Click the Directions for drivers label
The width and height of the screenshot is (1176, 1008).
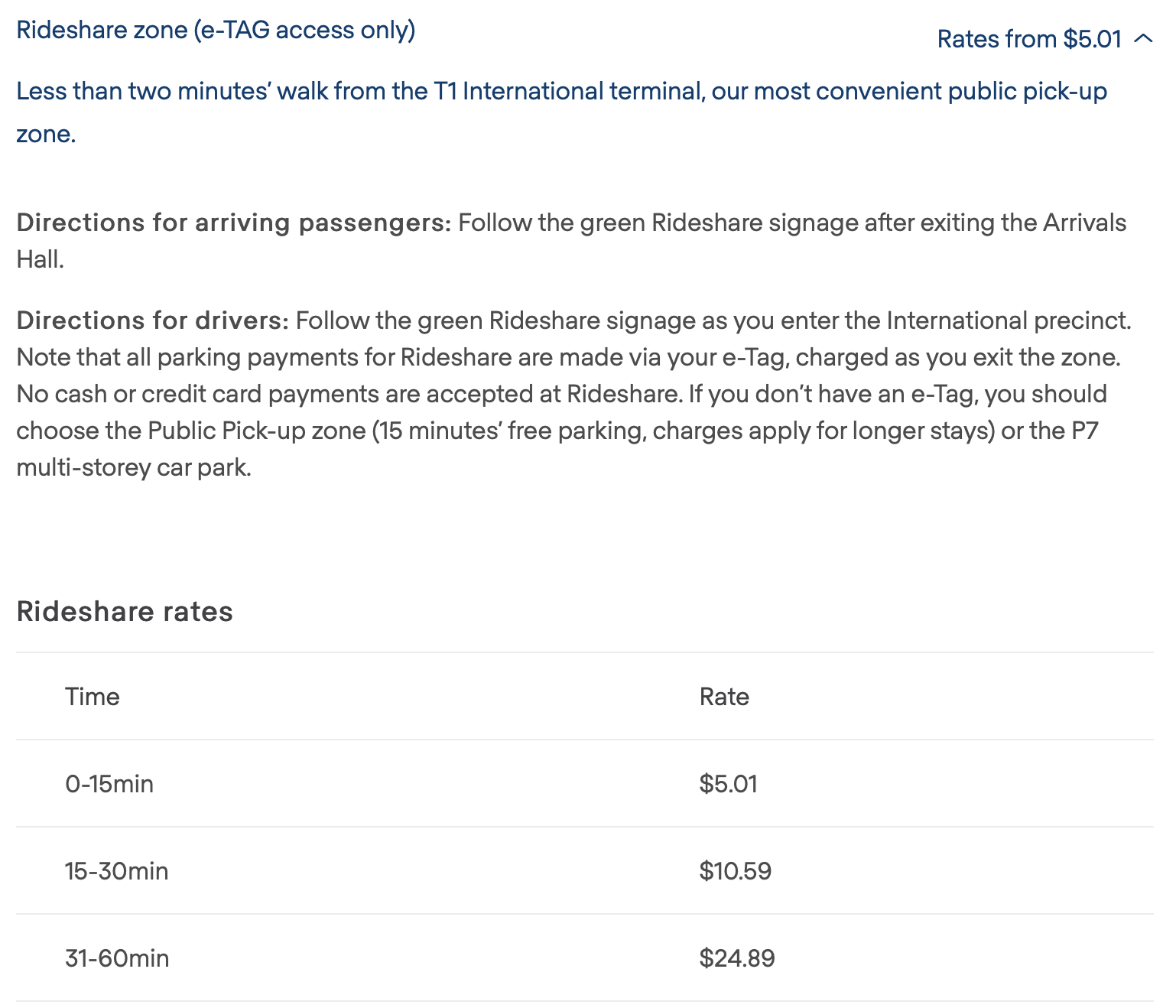tap(153, 320)
